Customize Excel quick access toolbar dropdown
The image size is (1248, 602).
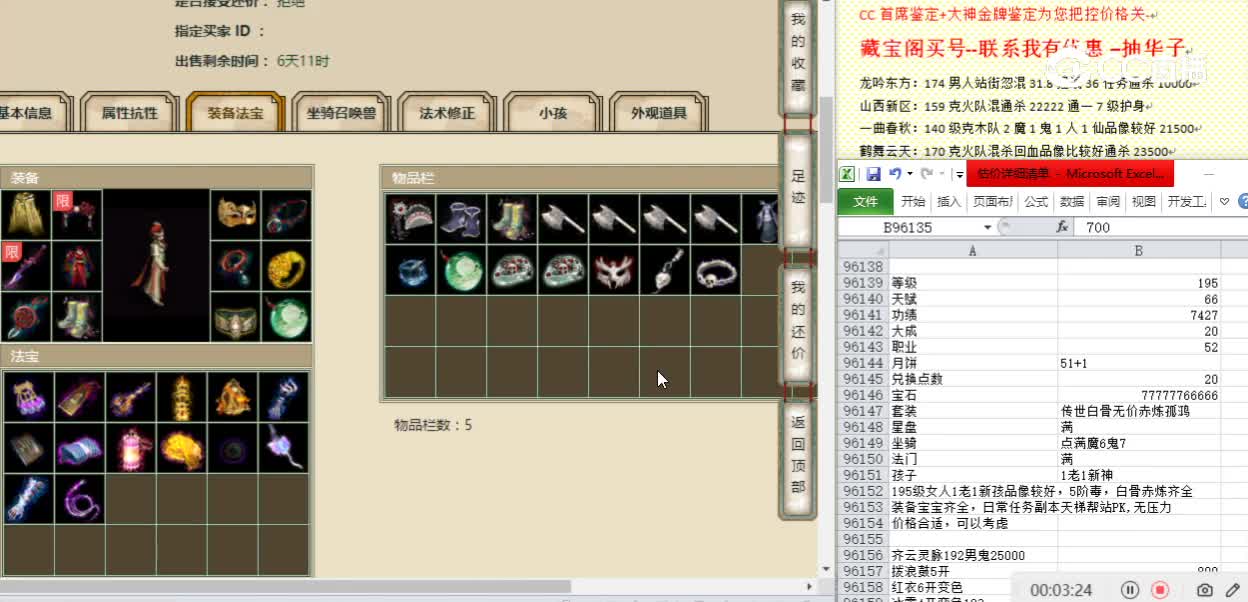coord(960,175)
